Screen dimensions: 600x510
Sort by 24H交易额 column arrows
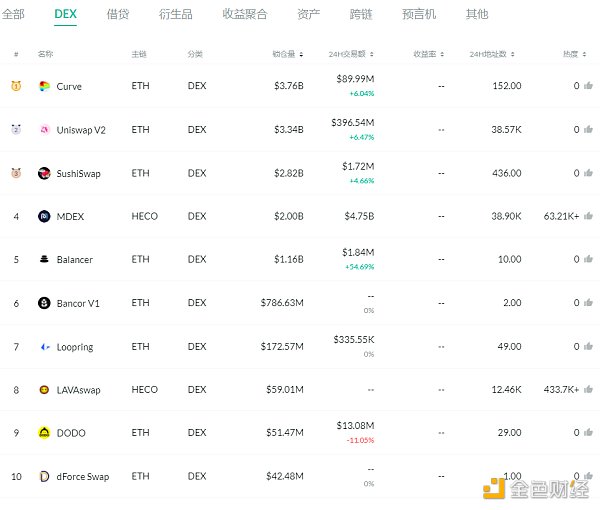(x=372, y=54)
